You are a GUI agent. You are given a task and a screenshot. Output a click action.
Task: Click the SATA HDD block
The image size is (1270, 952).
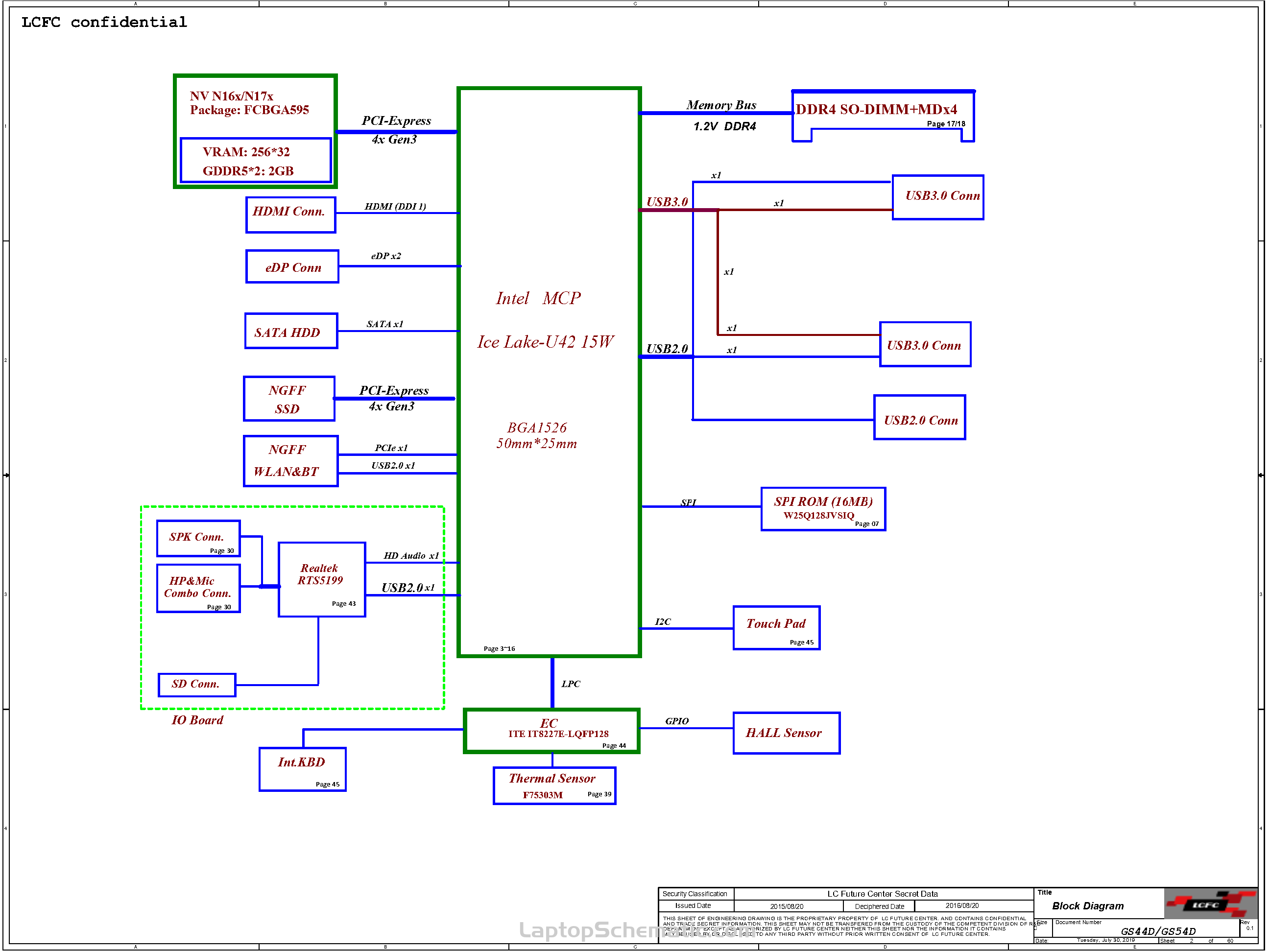coord(291,331)
